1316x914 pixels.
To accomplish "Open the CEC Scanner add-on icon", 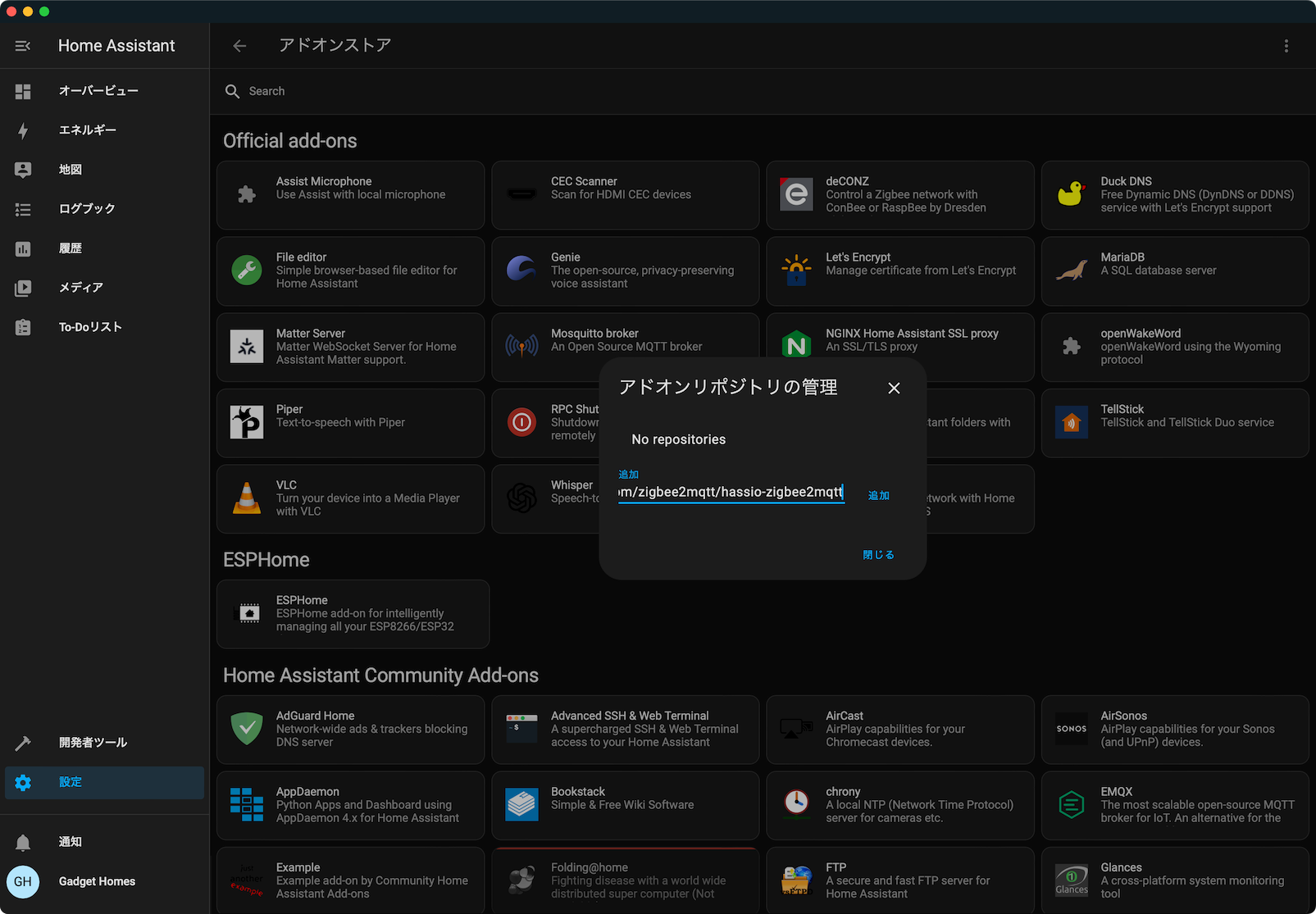I will (521, 194).
